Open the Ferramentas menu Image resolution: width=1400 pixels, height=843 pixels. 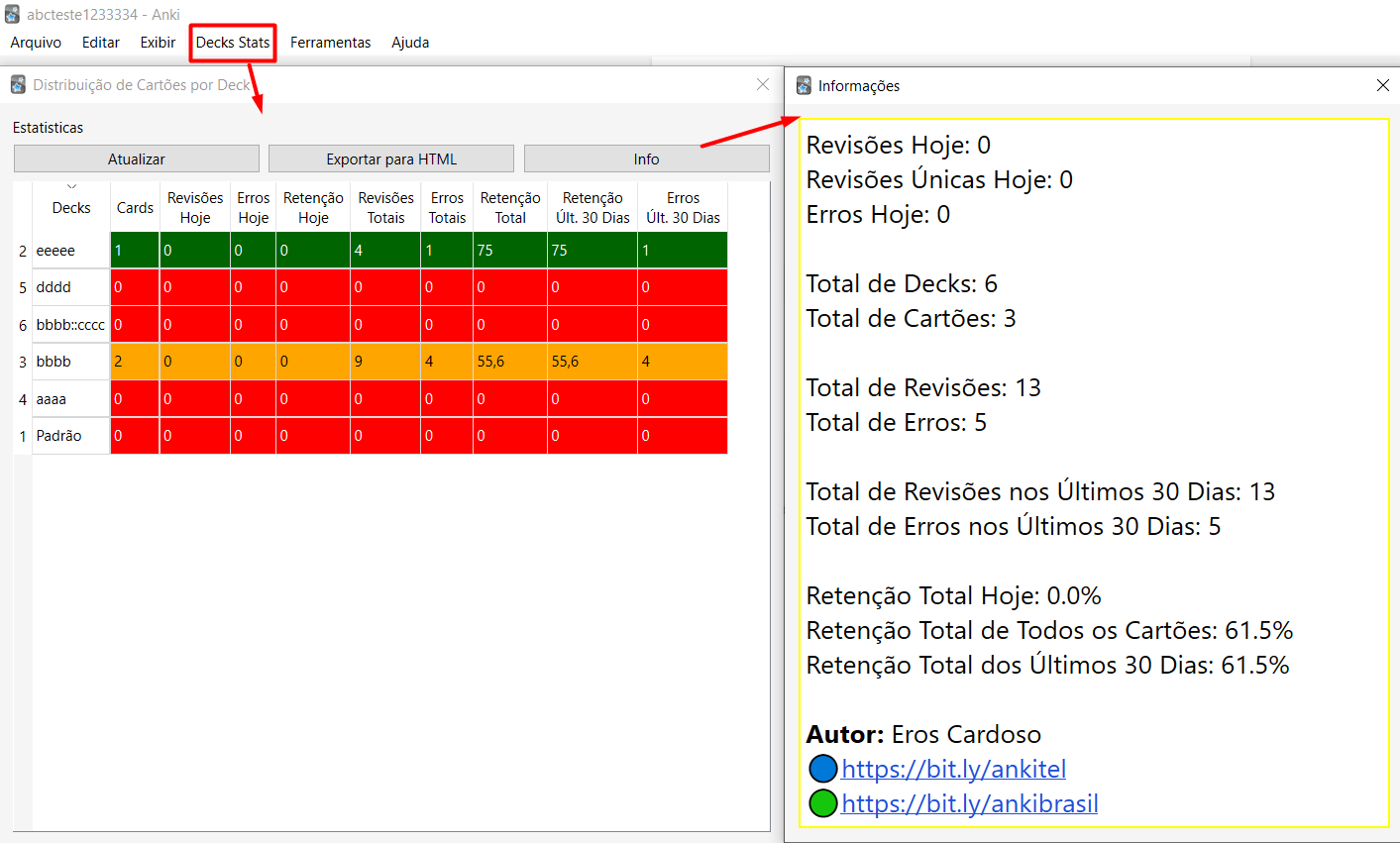point(330,43)
